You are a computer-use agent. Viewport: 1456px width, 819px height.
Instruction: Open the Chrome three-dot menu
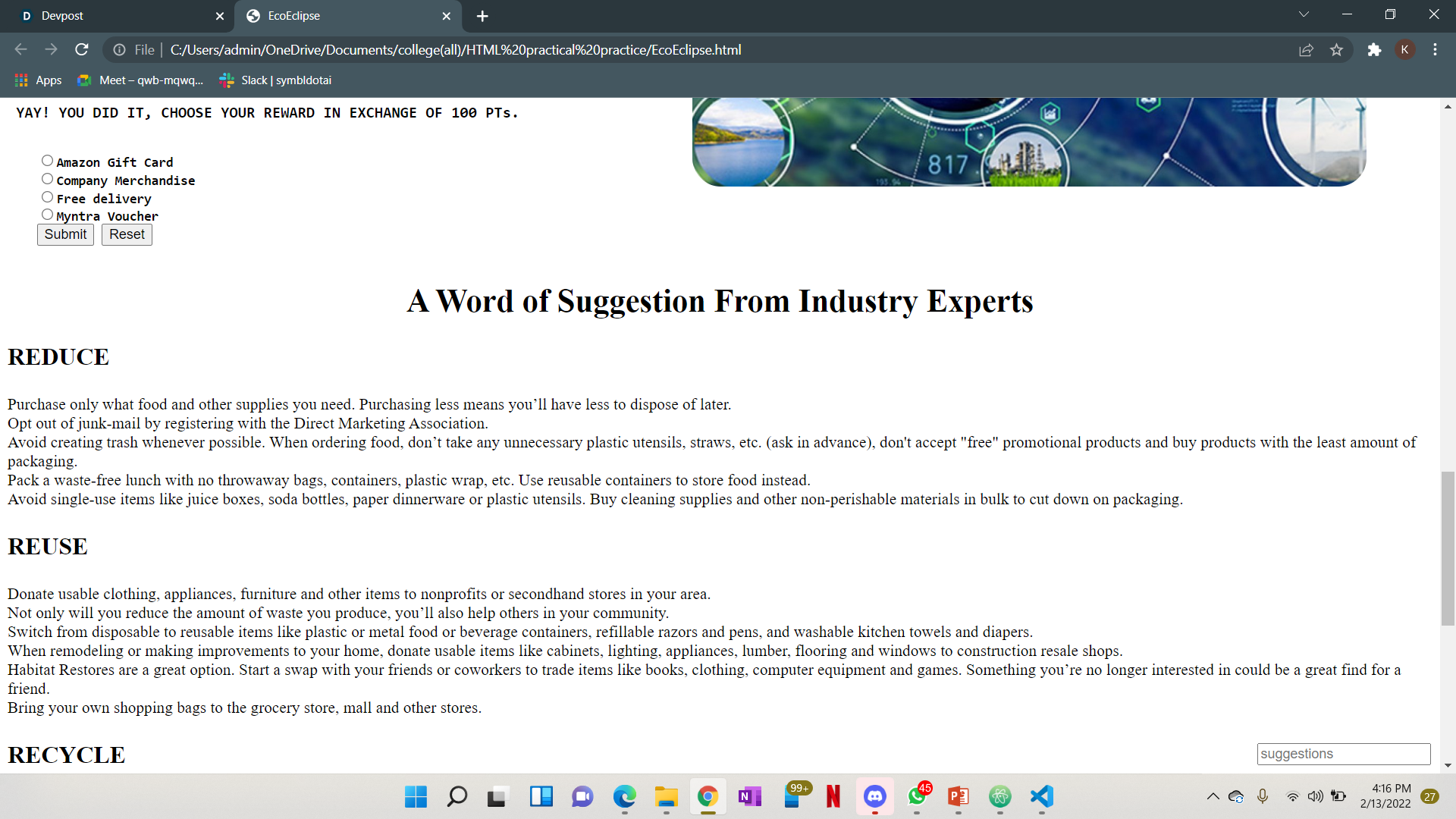pos(1435,50)
